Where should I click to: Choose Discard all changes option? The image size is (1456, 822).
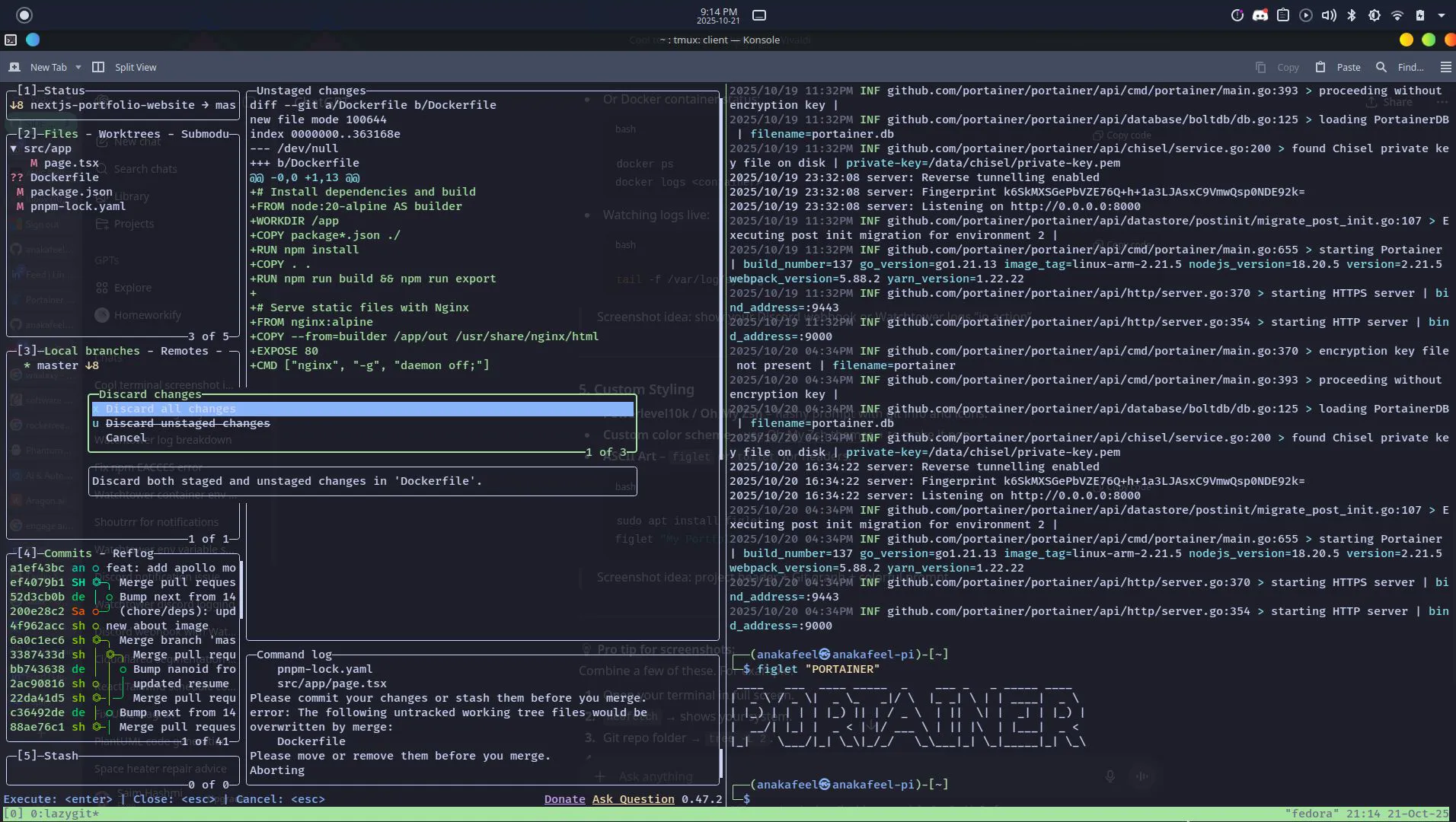point(362,409)
